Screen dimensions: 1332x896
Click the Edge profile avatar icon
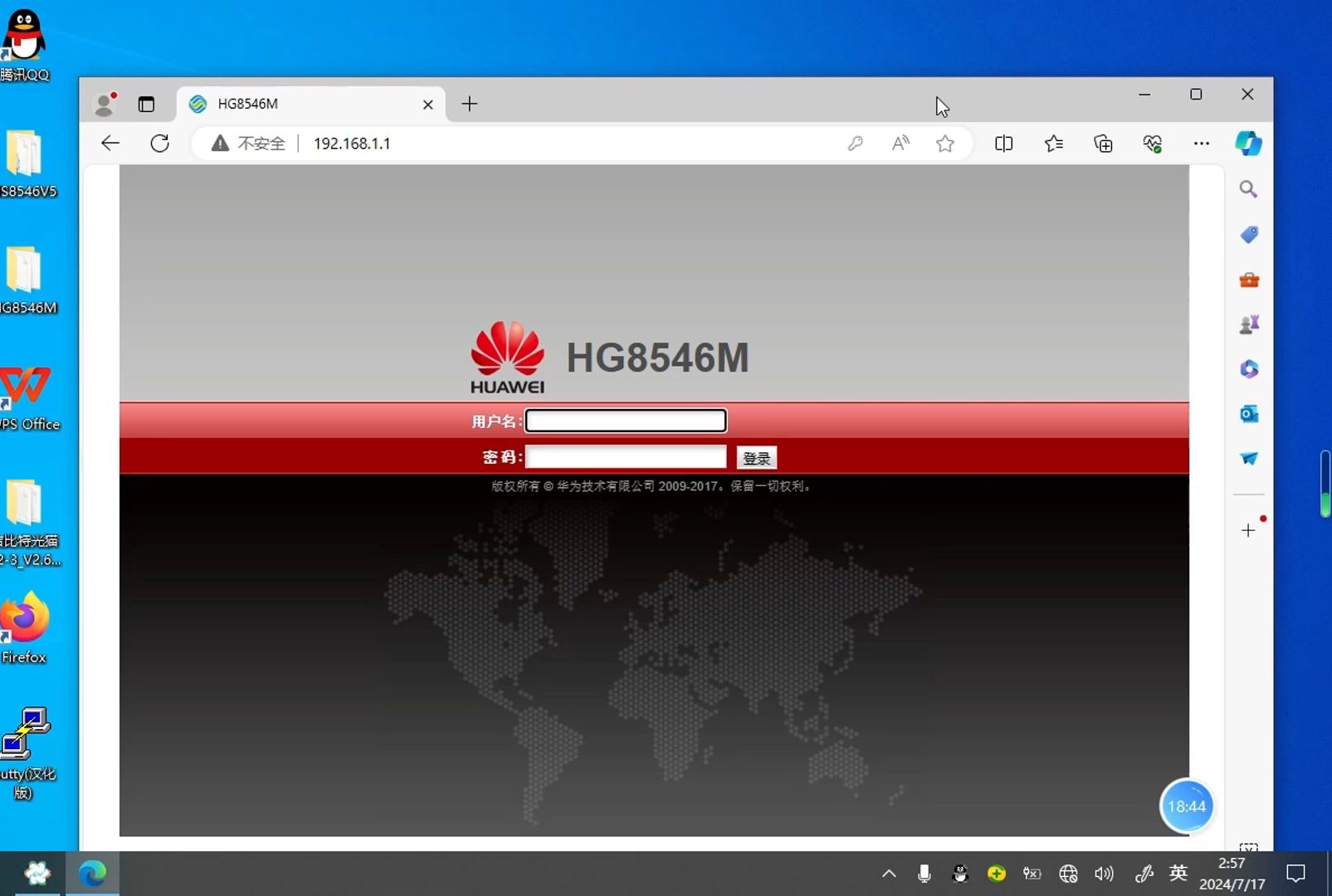[x=105, y=104]
